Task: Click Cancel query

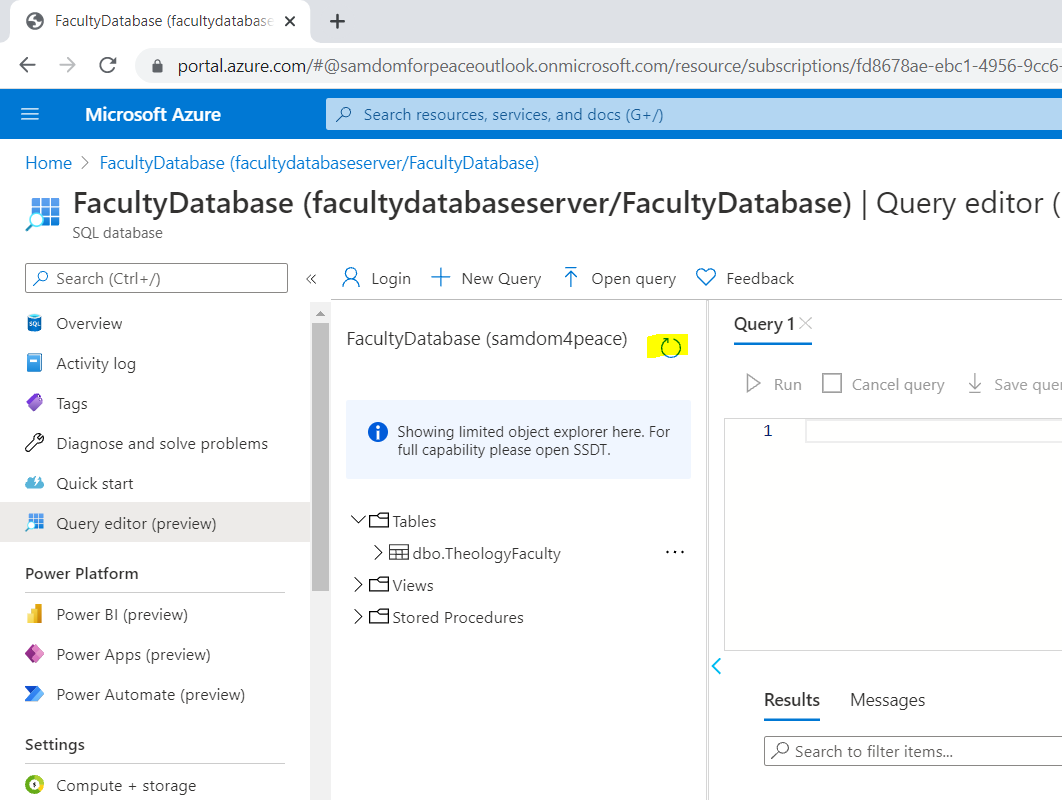Action: pos(883,384)
